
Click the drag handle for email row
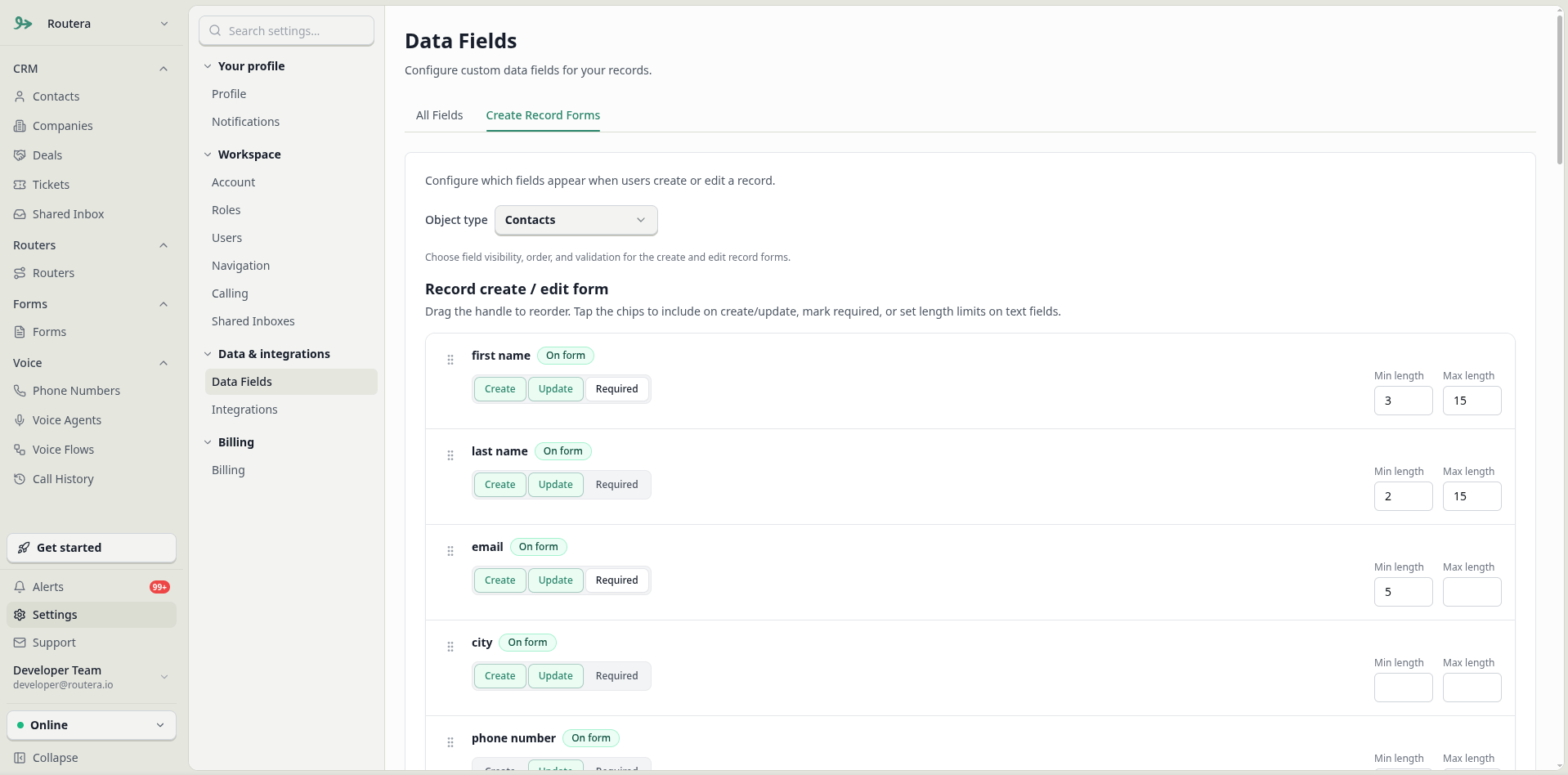click(450, 551)
